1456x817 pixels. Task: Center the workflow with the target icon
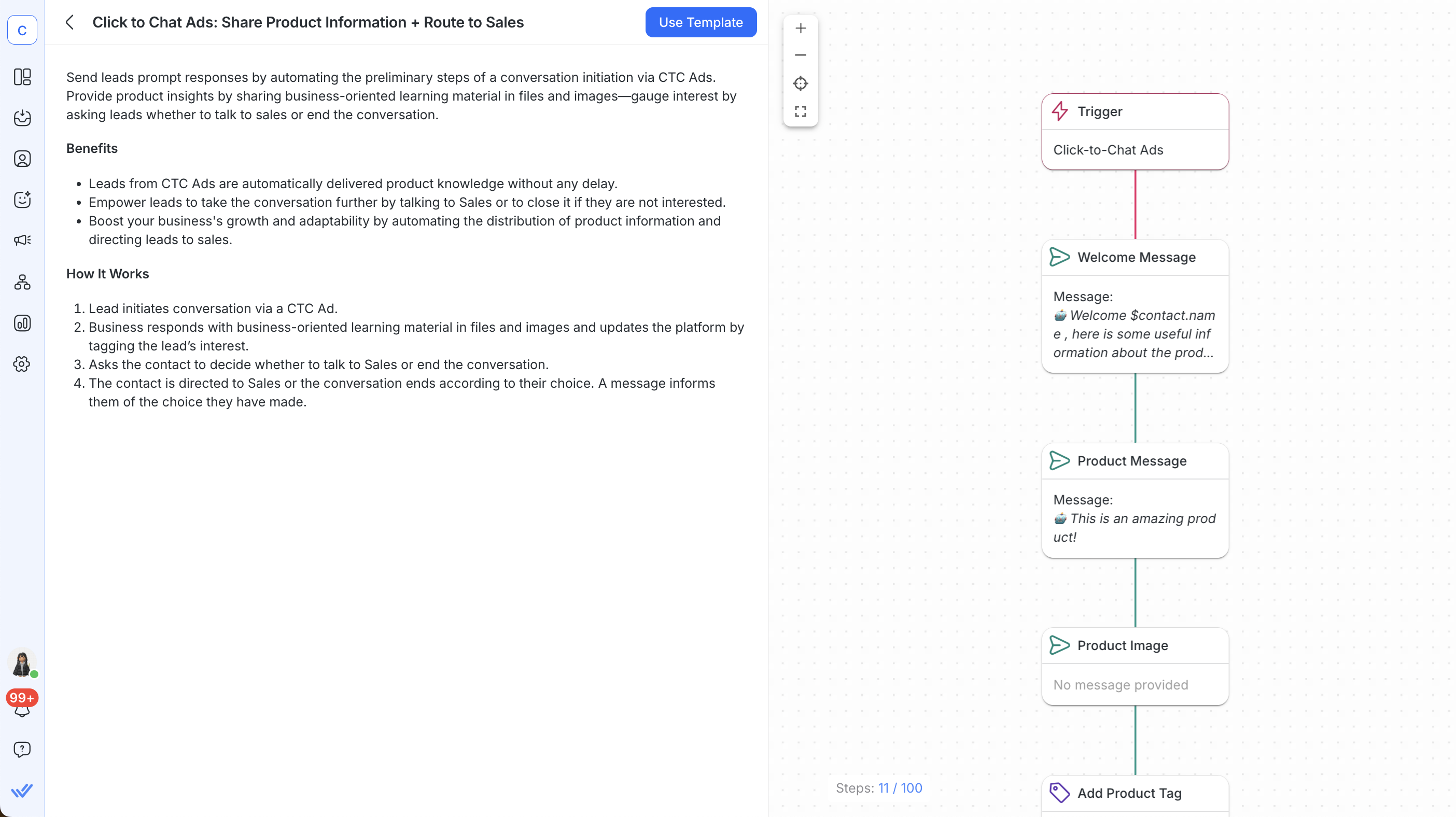pos(800,83)
